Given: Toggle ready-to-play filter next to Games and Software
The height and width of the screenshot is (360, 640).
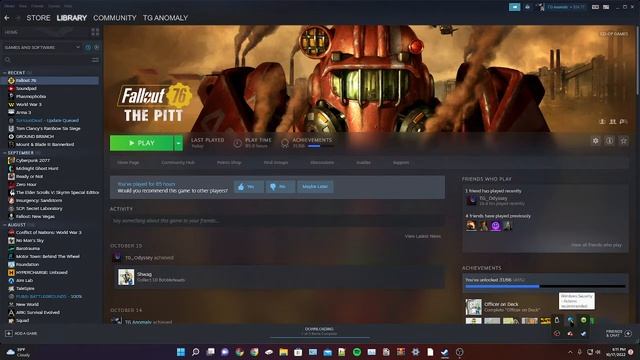Looking at the screenshot, I should tap(97, 47).
